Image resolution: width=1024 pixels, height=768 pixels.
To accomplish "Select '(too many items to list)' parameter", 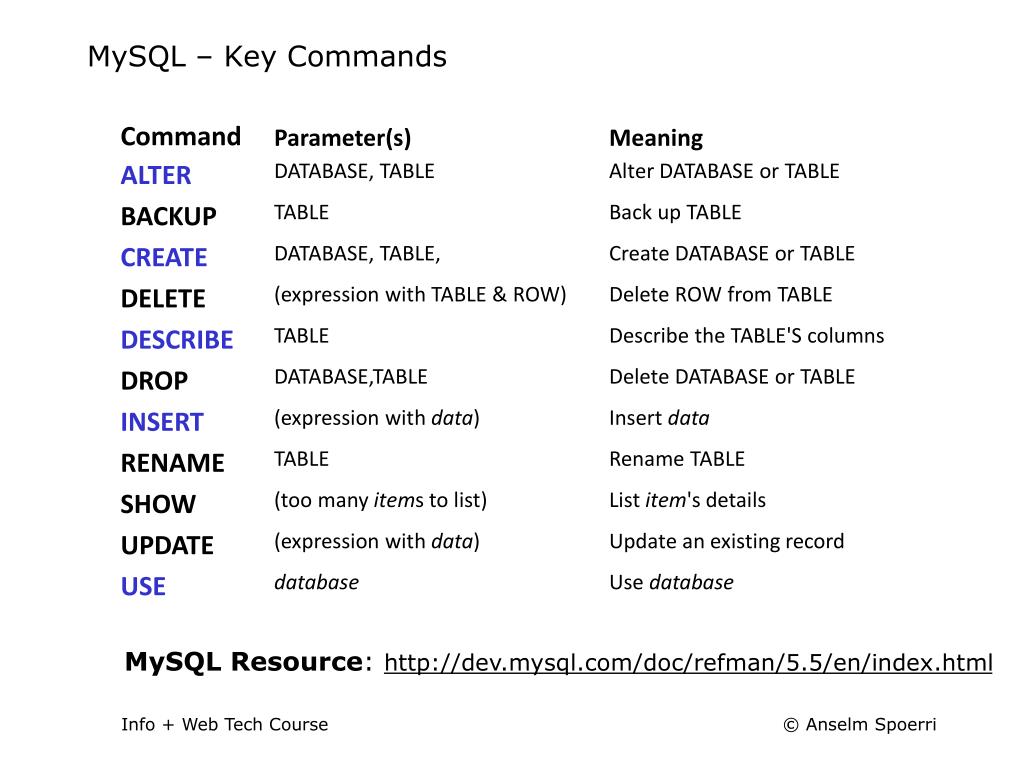I will pos(381,500).
